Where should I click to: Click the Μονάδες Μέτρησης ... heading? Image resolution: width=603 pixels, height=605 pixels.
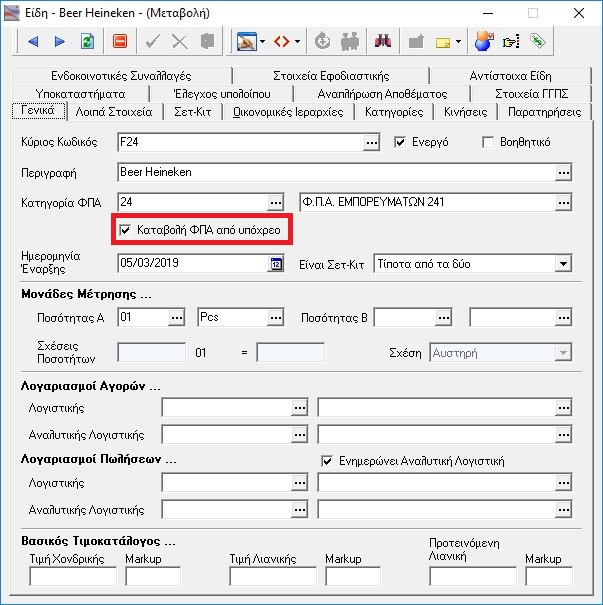point(86,294)
